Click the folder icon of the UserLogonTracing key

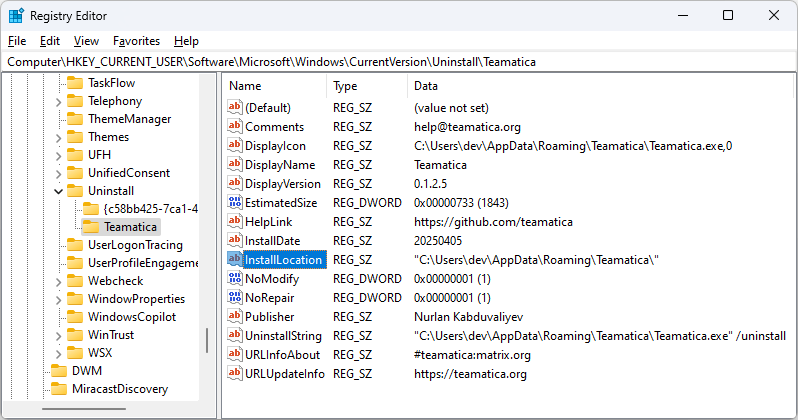point(75,245)
